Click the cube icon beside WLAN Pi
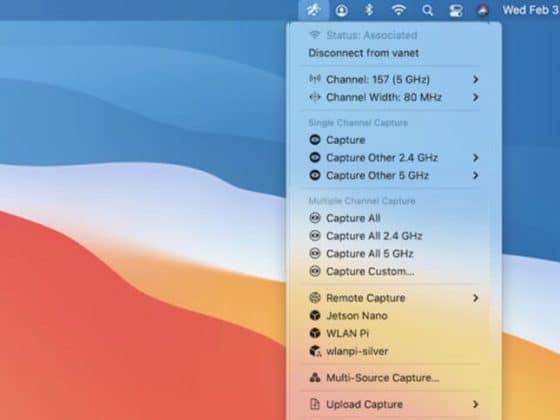This screenshot has height=420, width=560. (x=315, y=333)
